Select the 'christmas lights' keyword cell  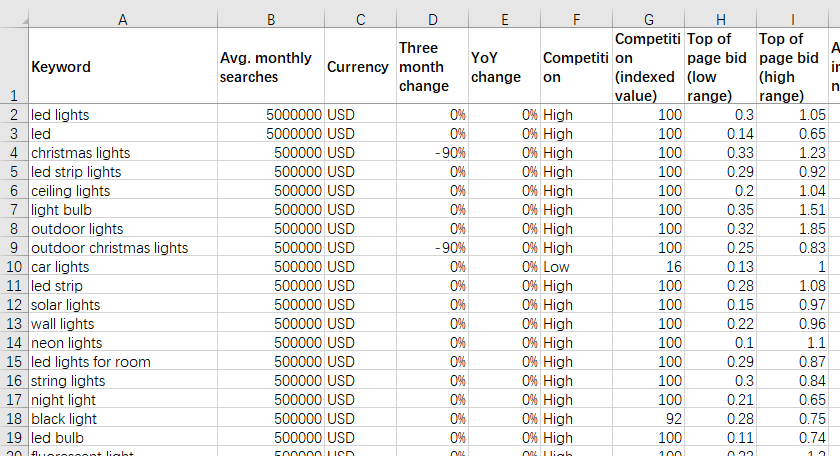pyautogui.click(x=121, y=153)
